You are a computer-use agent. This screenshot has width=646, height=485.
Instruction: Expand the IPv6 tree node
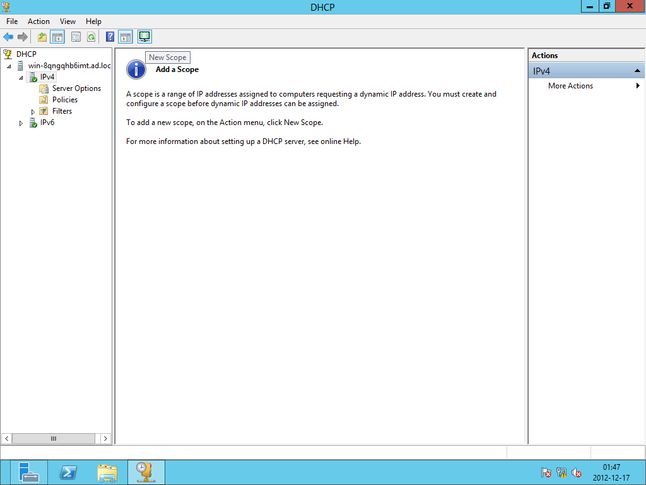tap(21, 123)
